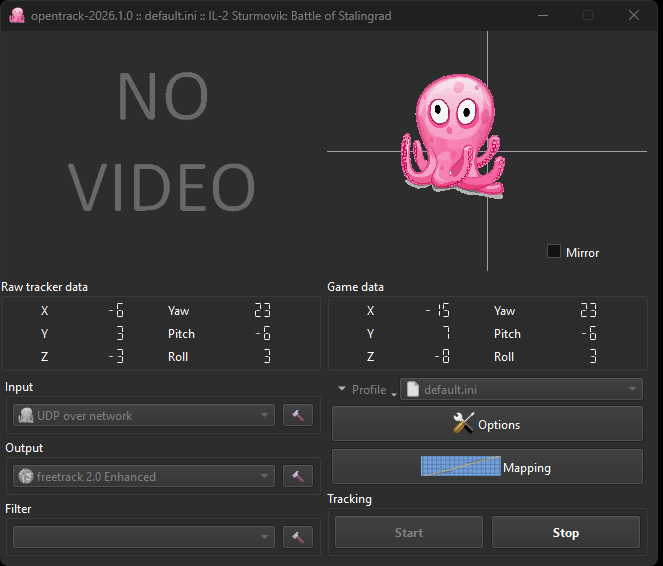Enable the Mirror checkbox
The width and height of the screenshot is (663, 566).
[554, 251]
